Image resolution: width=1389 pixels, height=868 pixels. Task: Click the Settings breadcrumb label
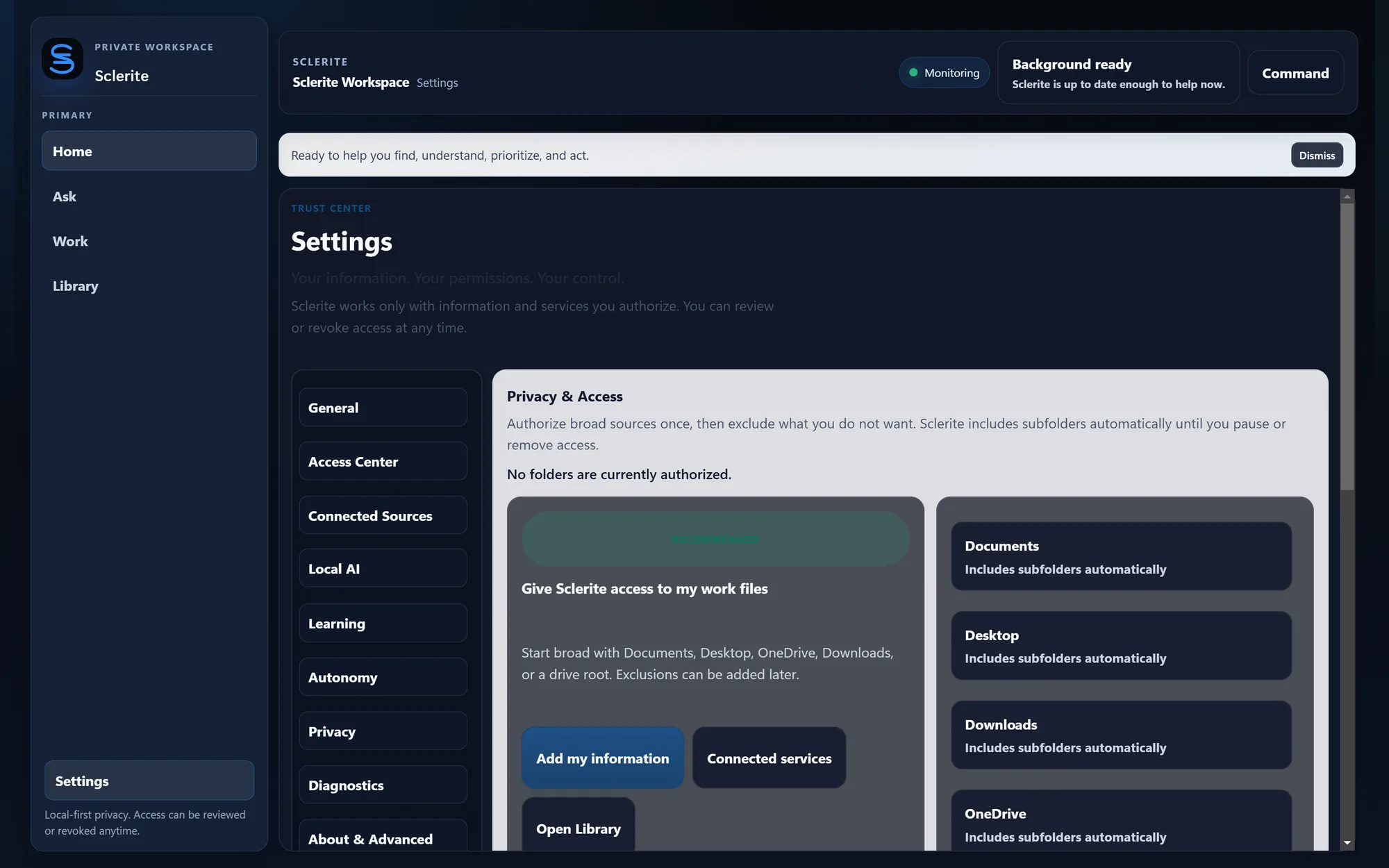click(x=438, y=83)
